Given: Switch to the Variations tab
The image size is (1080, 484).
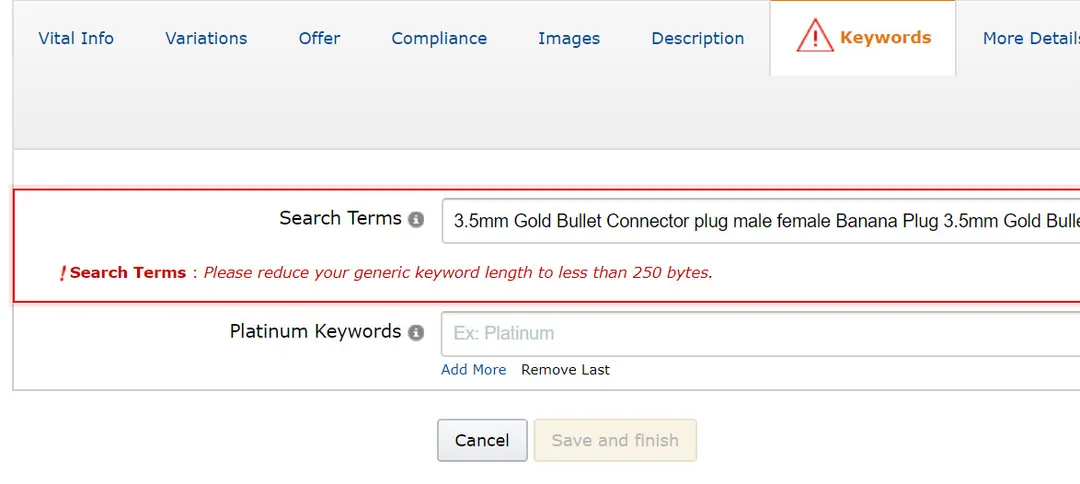Looking at the screenshot, I should coord(206,38).
